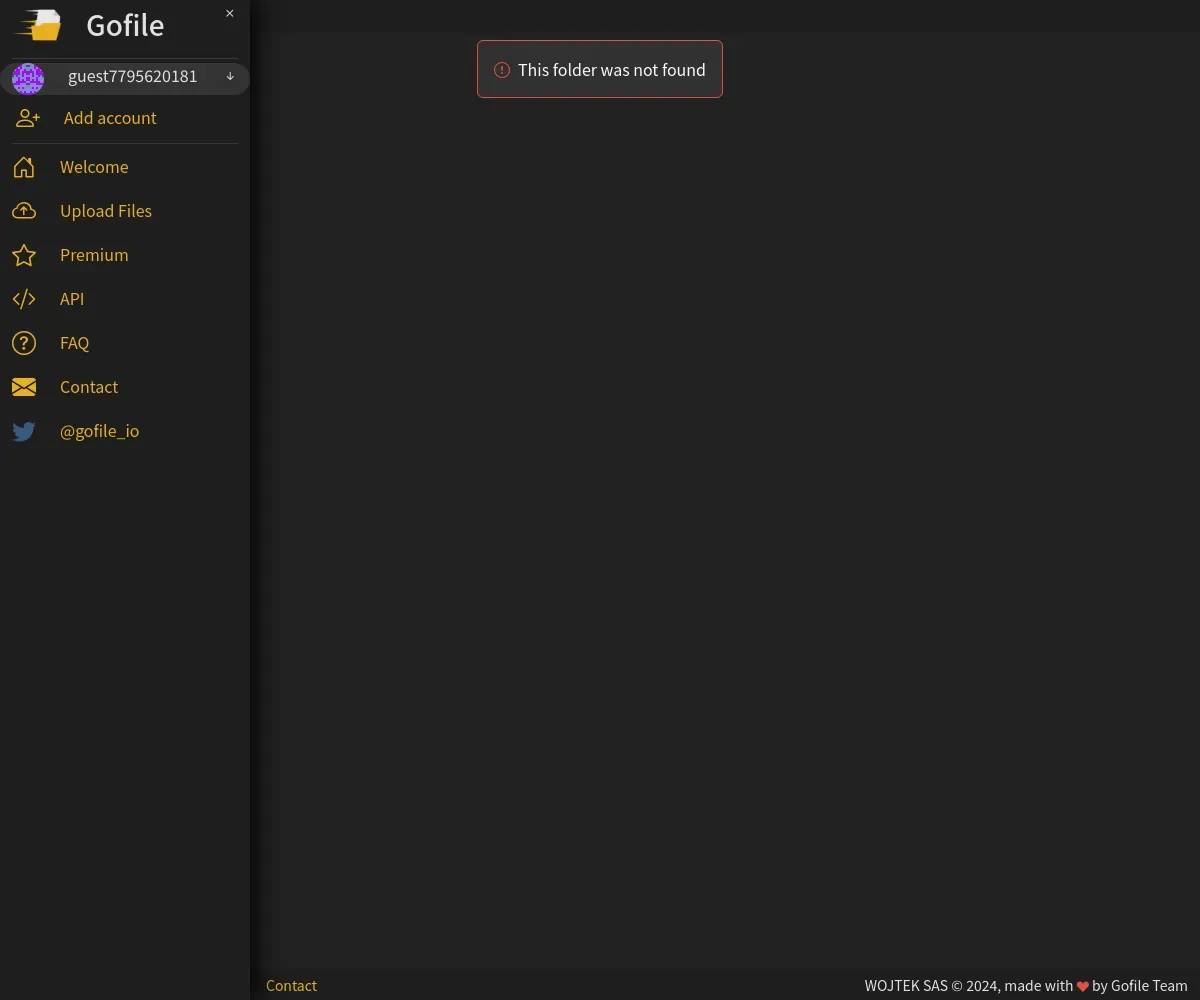Click the 'This folder was not found' message
This screenshot has height=1000, width=1200.
coord(612,70)
